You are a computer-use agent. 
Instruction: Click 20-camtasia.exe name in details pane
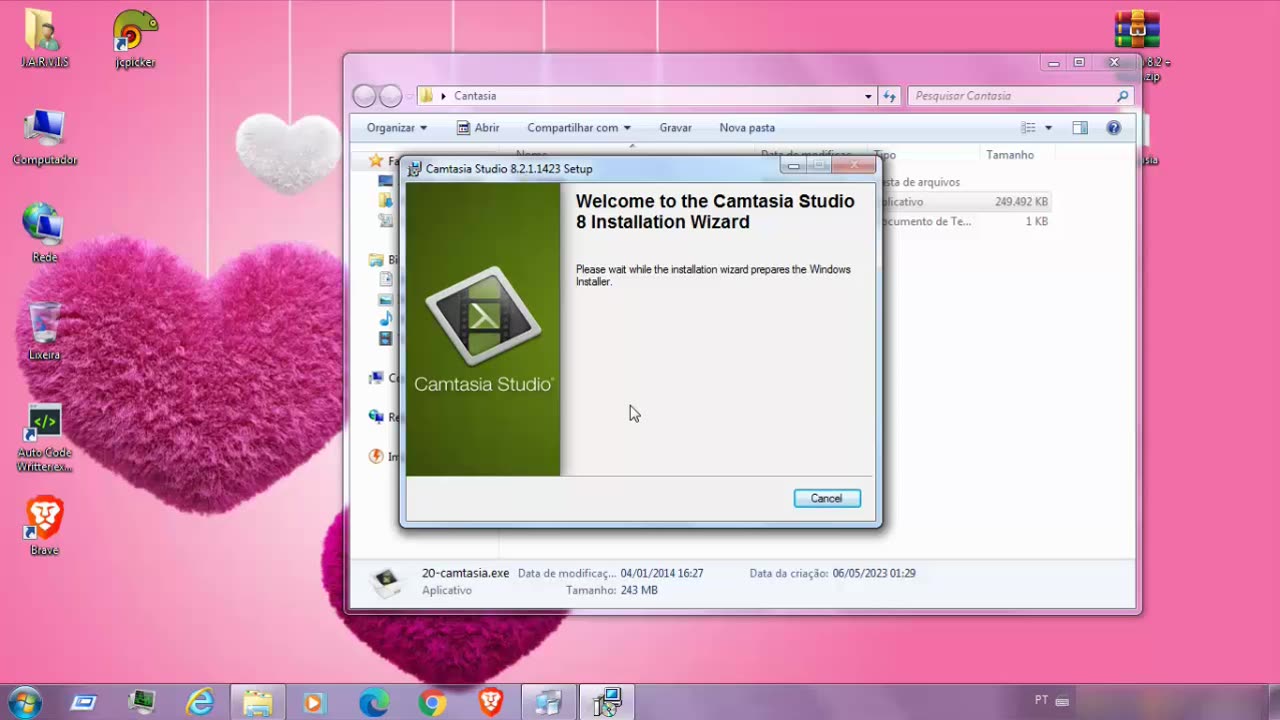465,574
